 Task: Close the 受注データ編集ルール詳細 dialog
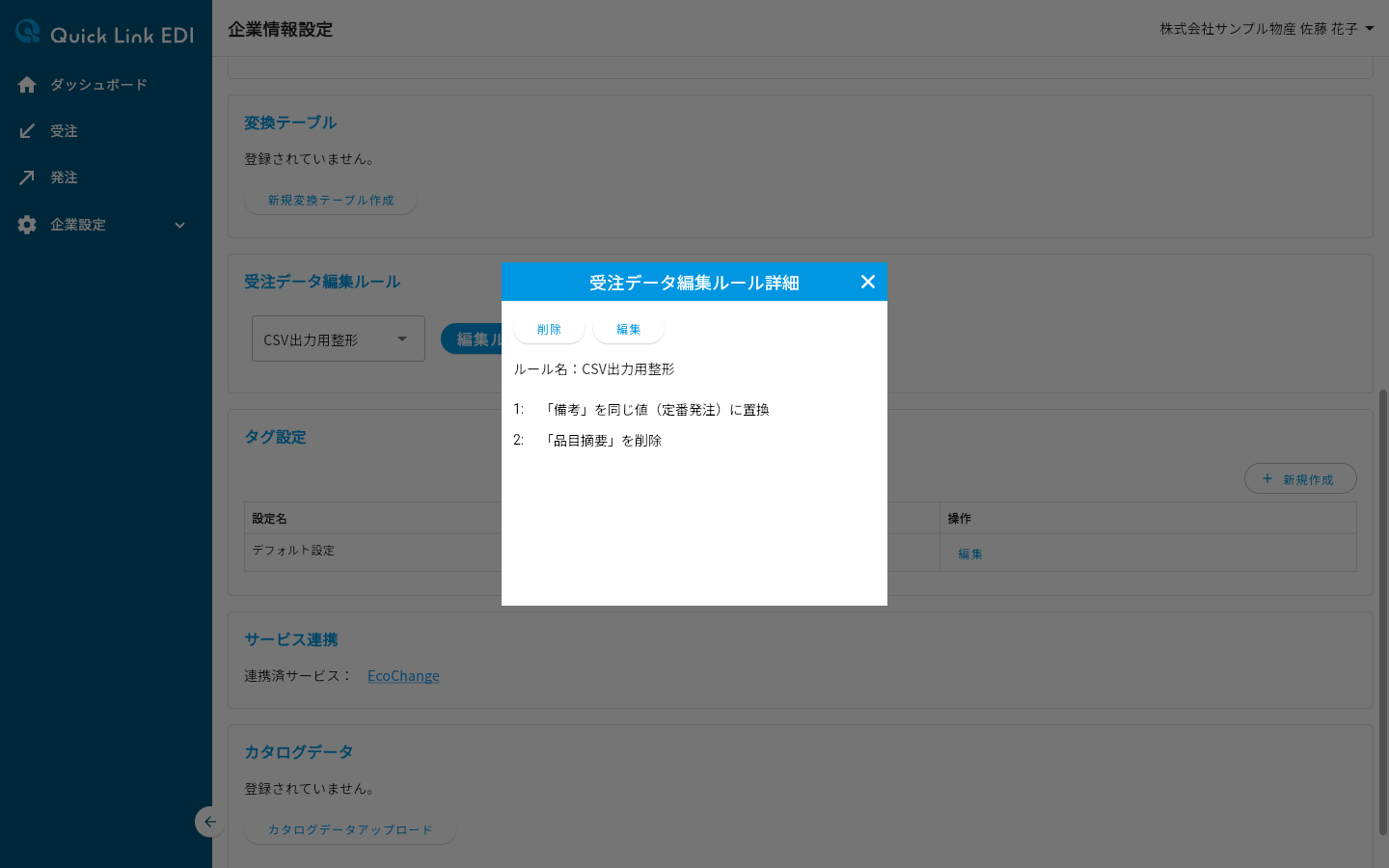[x=868, y=282]
